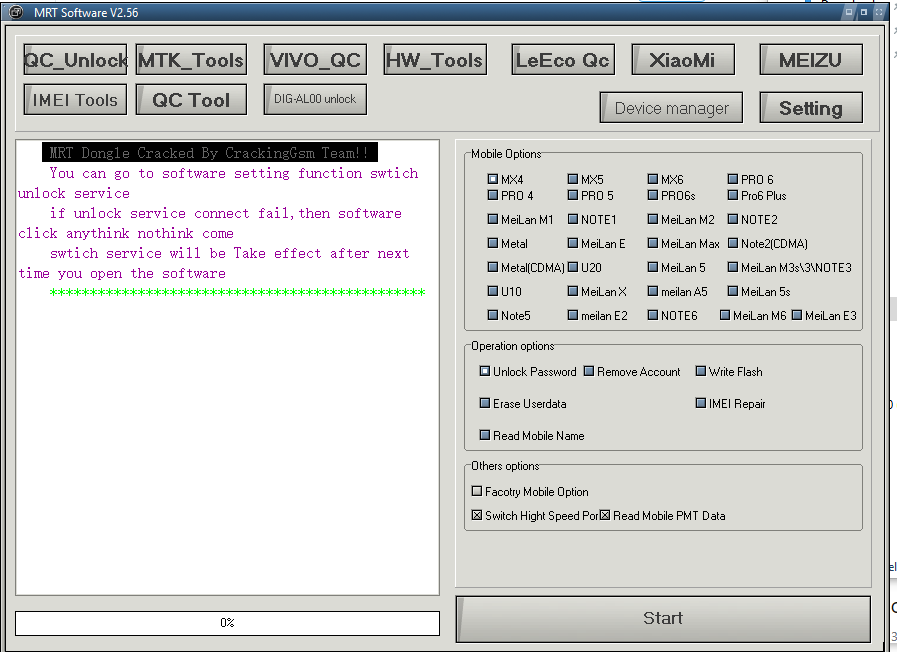Open the QC Tool button
Viewport: 897px width, 652px height.
191,100
